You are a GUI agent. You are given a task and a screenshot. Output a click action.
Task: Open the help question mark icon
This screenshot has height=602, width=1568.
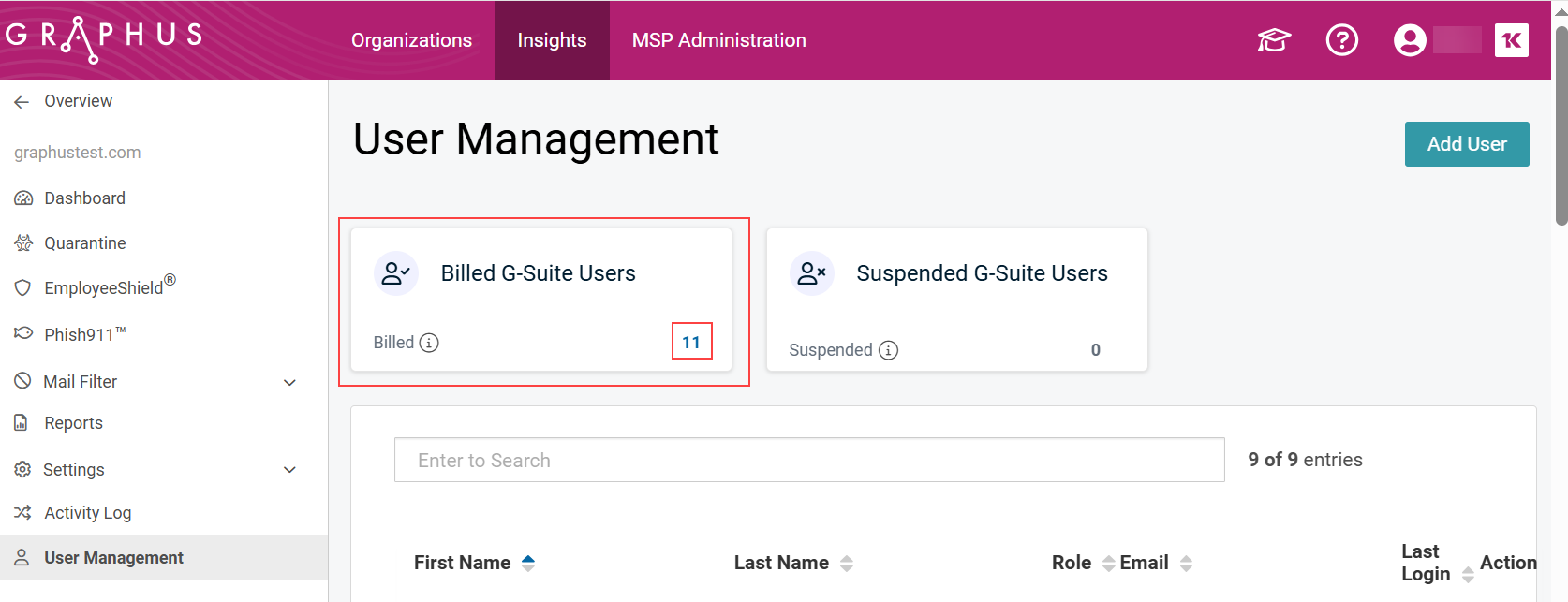pyautogui.click(x=1342, y=40)
